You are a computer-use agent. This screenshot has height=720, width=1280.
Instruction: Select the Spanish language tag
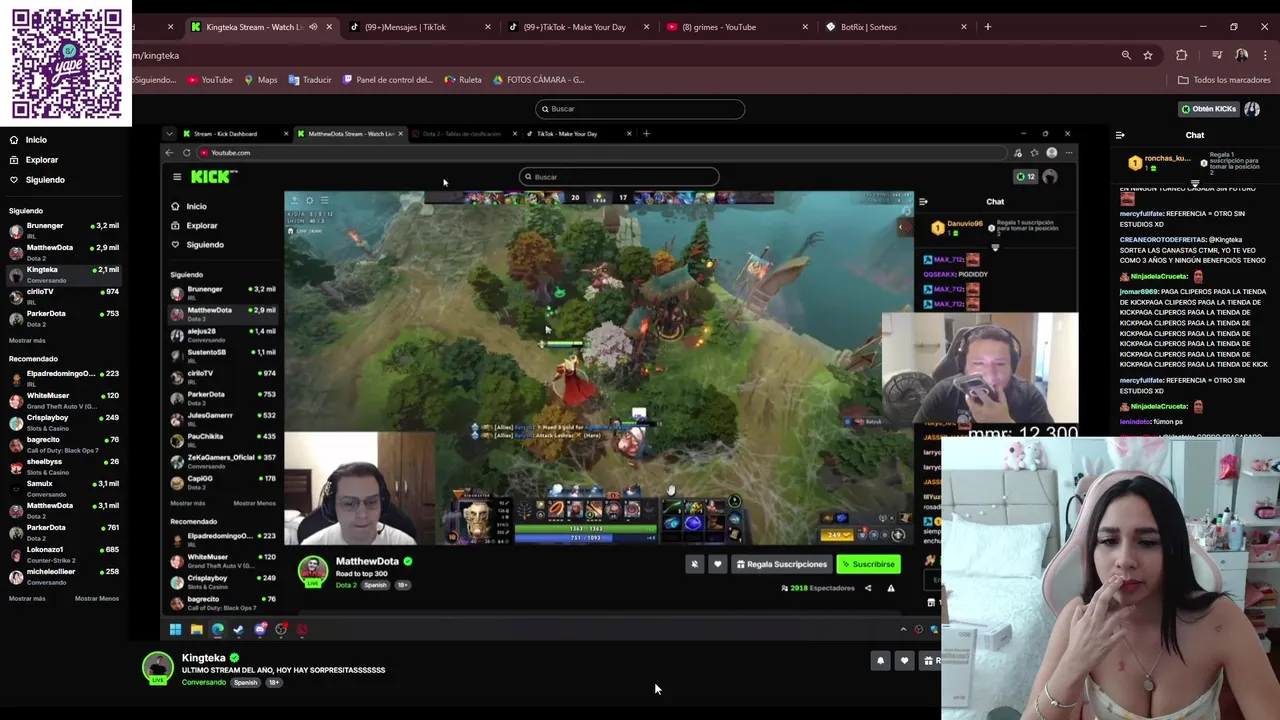point(245,683)
